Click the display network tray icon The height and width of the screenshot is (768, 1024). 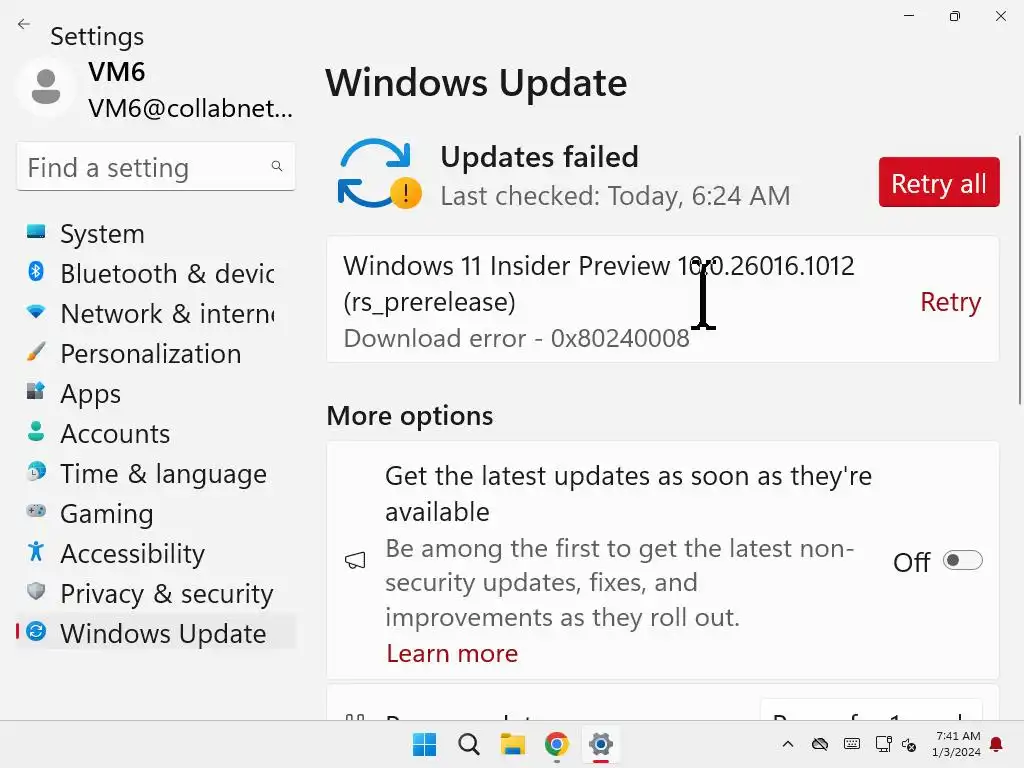pyautogui.click(x=884, y=744)
